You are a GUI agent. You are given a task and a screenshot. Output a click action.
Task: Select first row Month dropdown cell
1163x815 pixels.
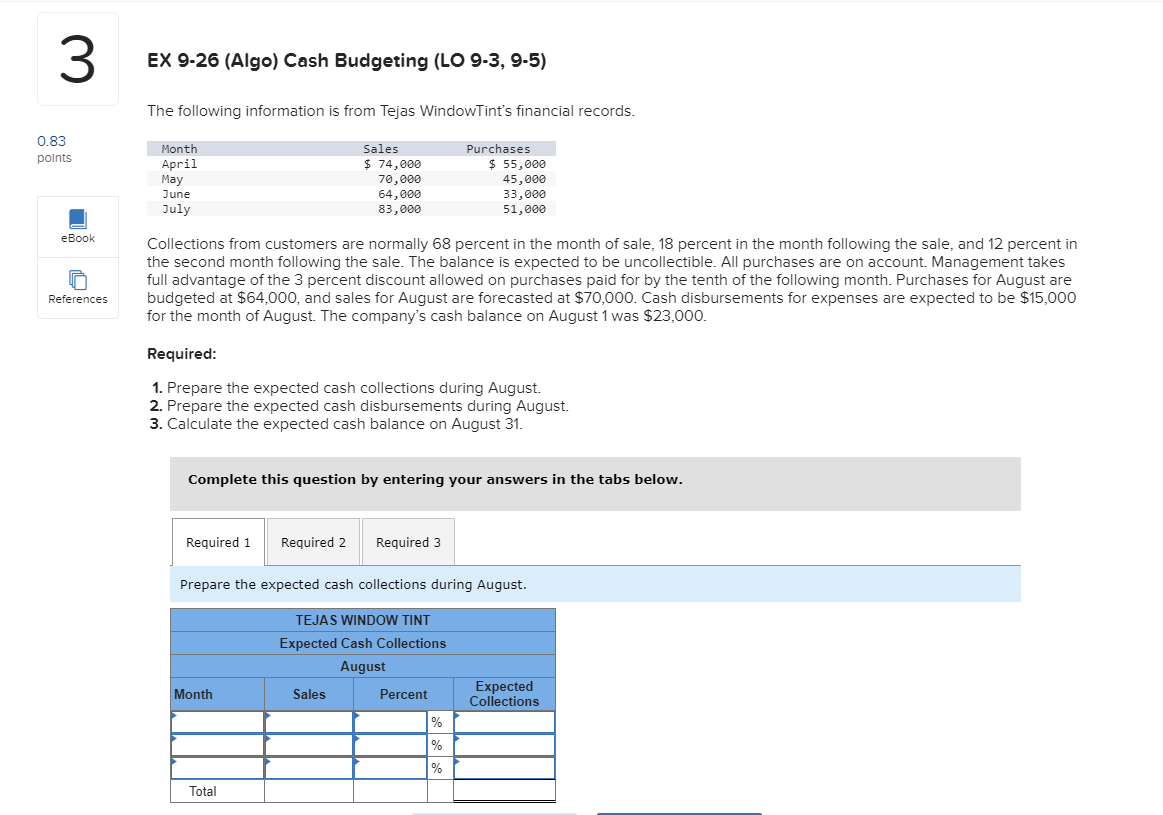click(217, 722)
